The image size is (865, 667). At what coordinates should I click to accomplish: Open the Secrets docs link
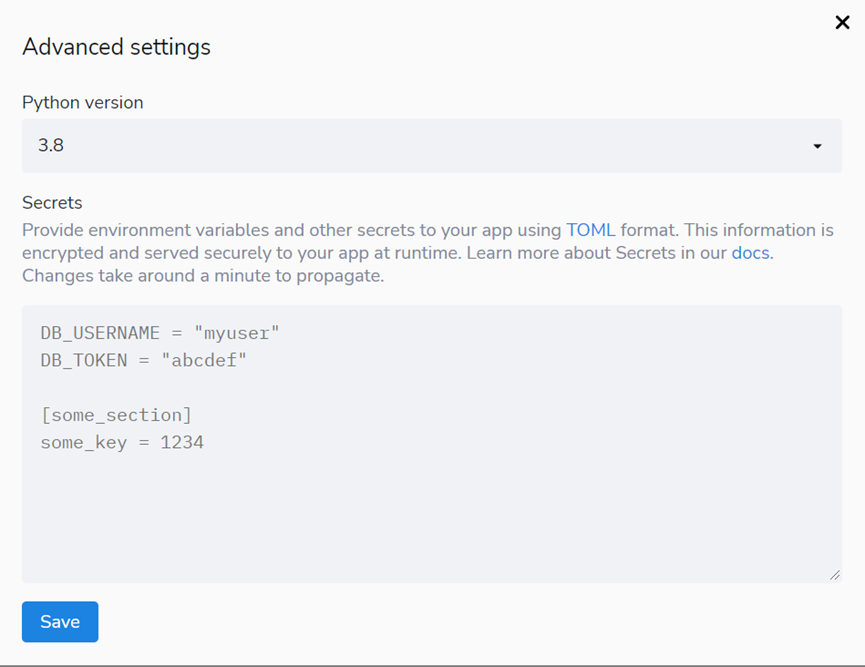751,253
